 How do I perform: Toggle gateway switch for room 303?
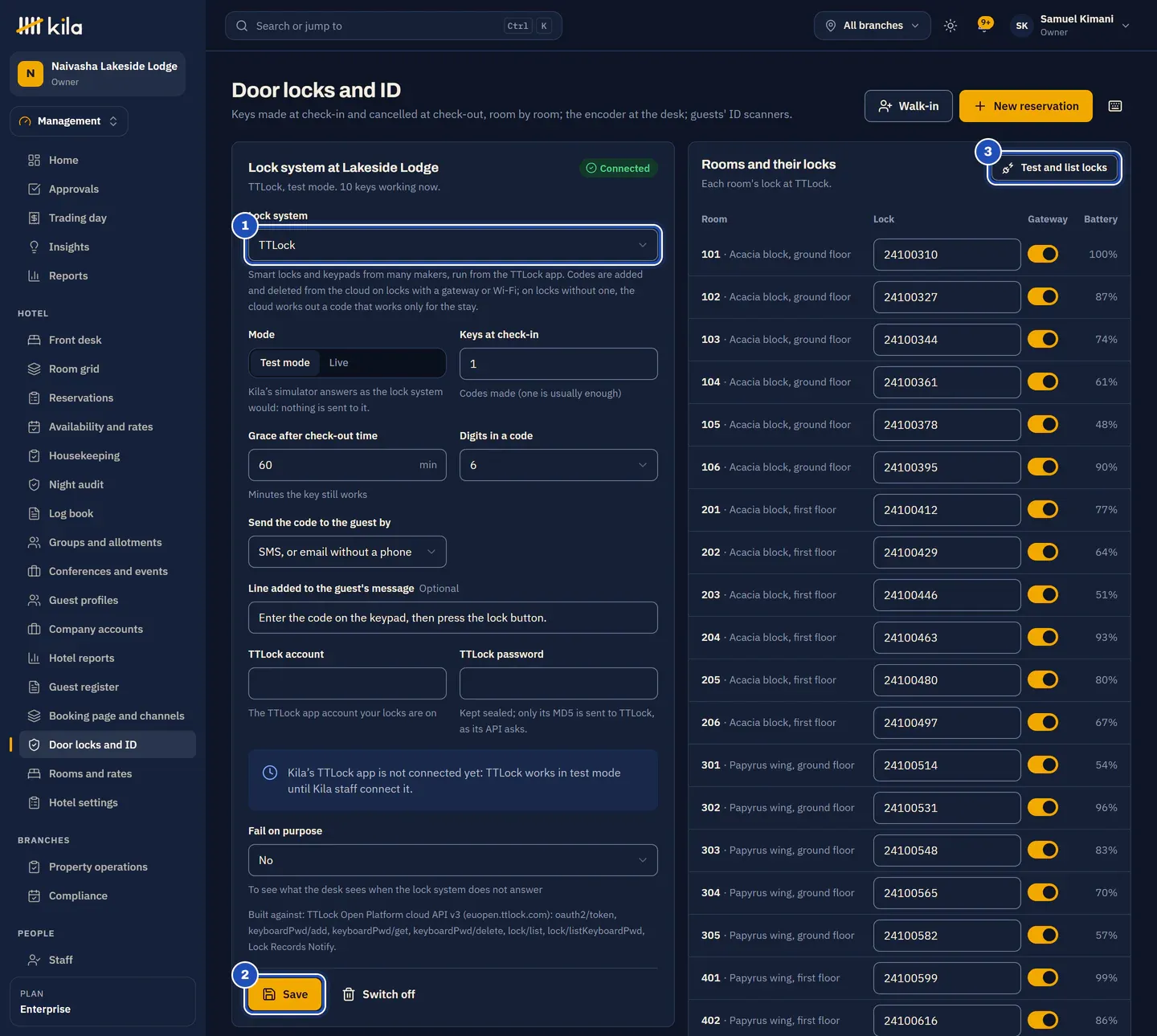coord(1043,850)
